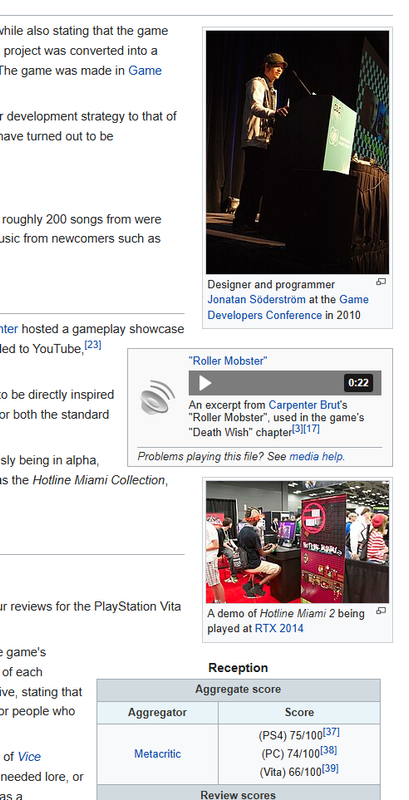The height and width of the screenshot is (800, 409).
Task: Jump to citation 38 for the PC score
Action: coord(329,751)
